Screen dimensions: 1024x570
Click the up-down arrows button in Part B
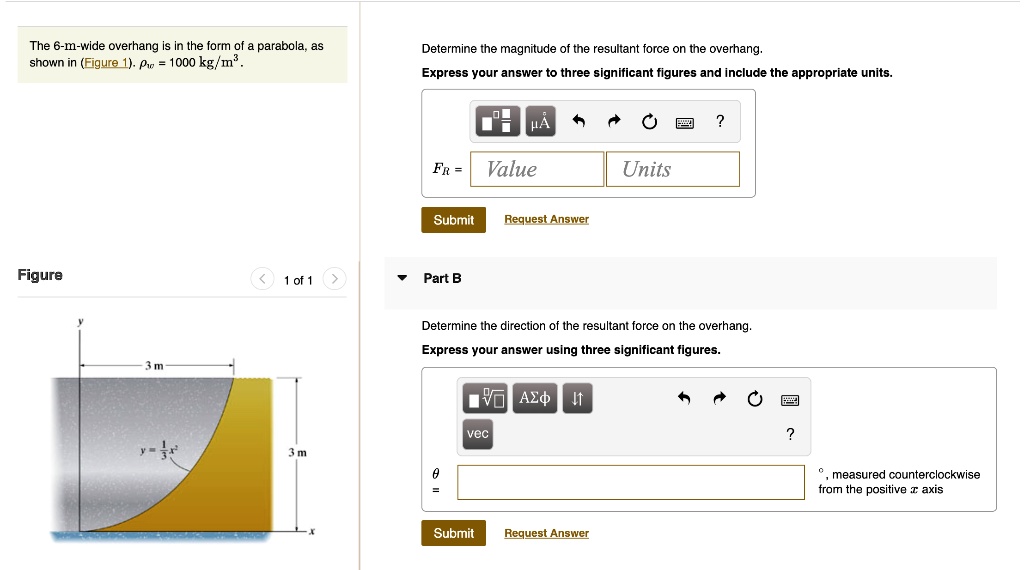[577, 399]
